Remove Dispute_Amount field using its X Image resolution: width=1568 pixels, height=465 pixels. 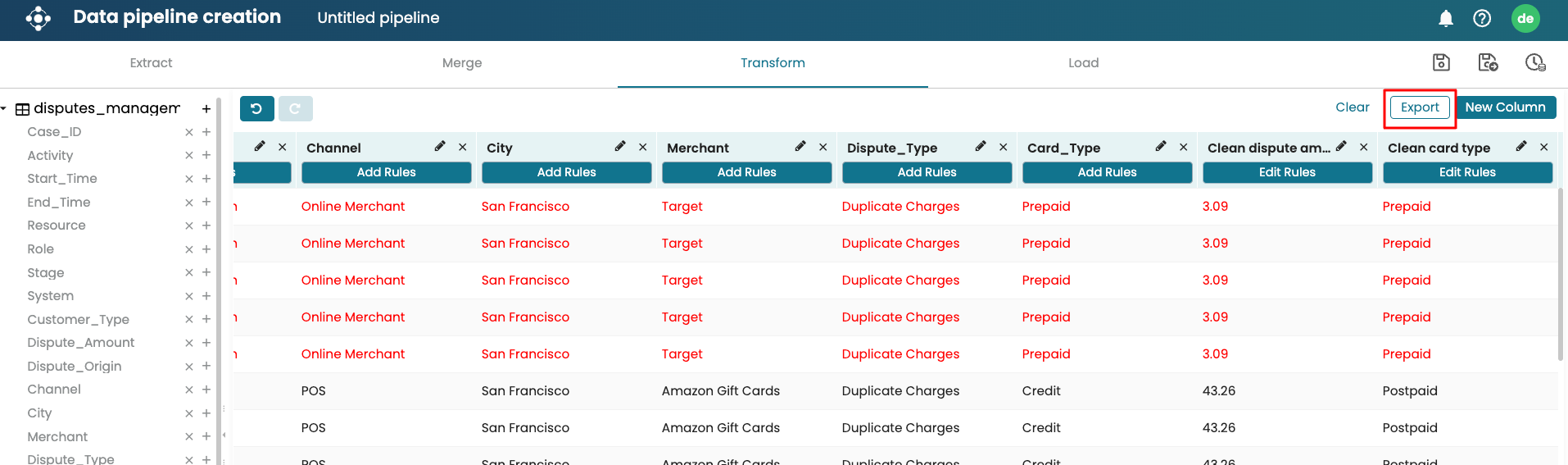coord(189,343)
